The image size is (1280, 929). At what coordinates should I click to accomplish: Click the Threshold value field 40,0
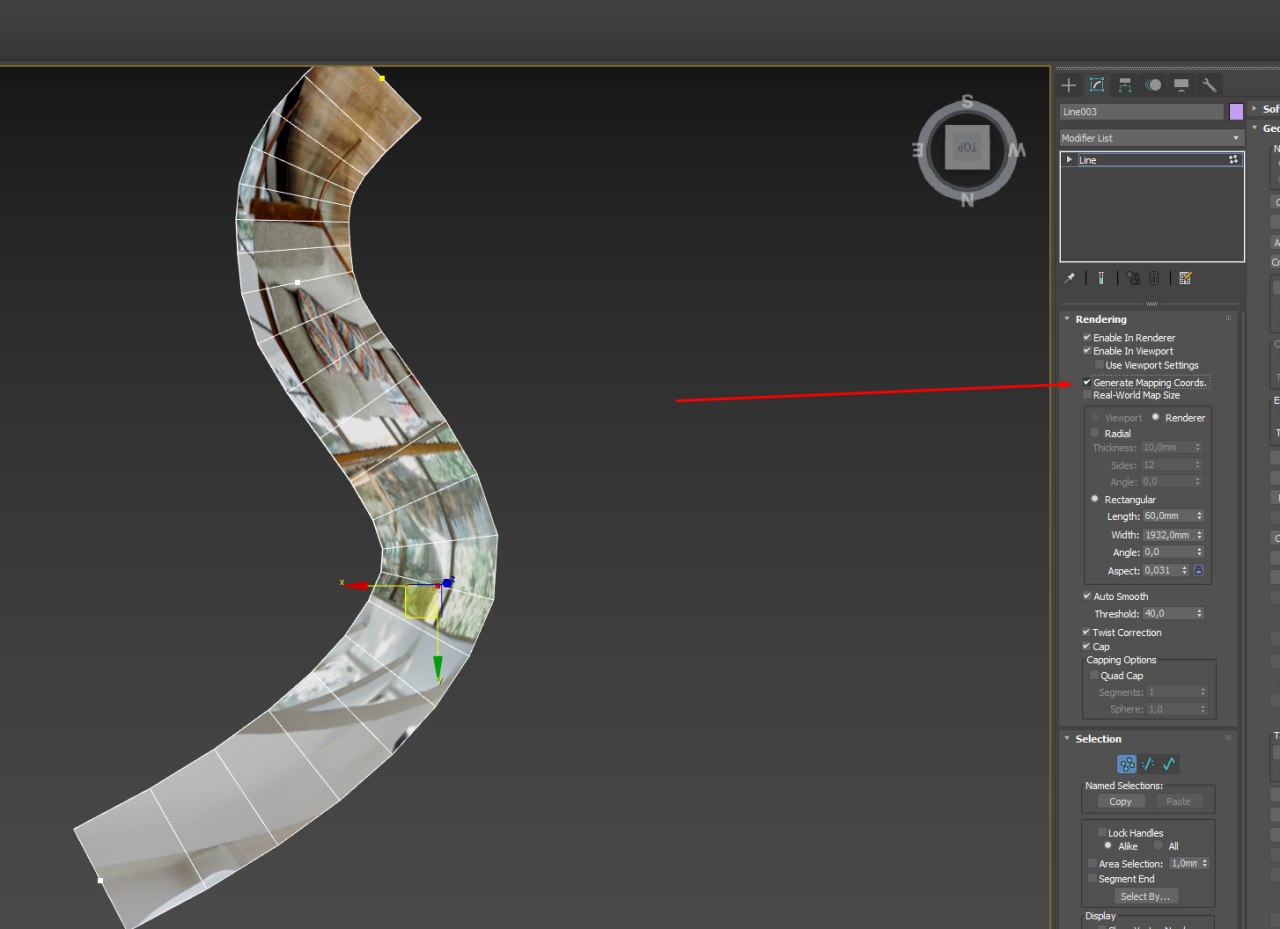[1168, 613]
